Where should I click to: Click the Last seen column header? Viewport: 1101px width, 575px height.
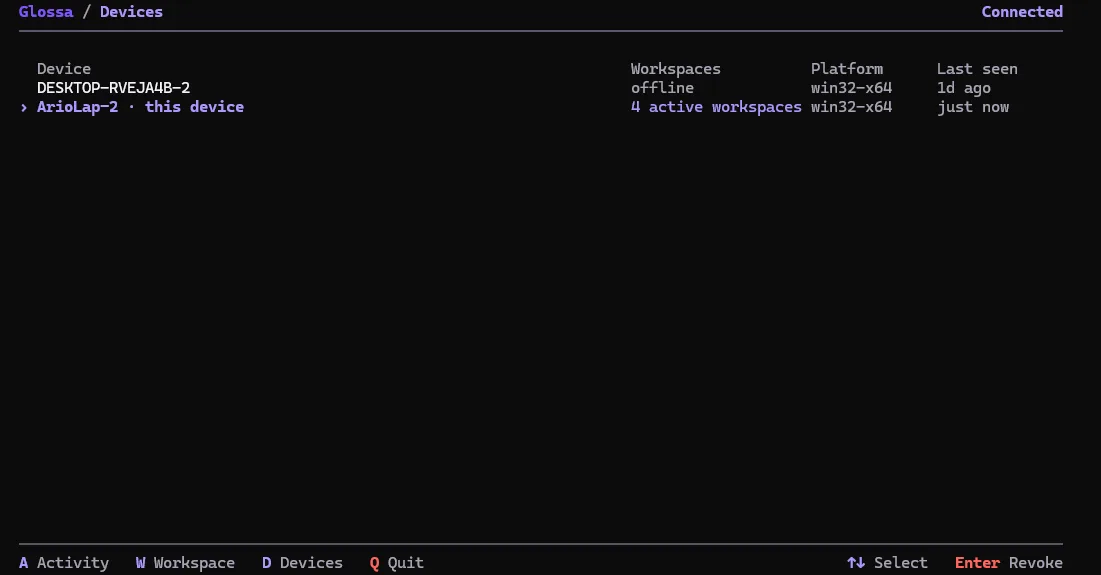(x=977, y=69)
